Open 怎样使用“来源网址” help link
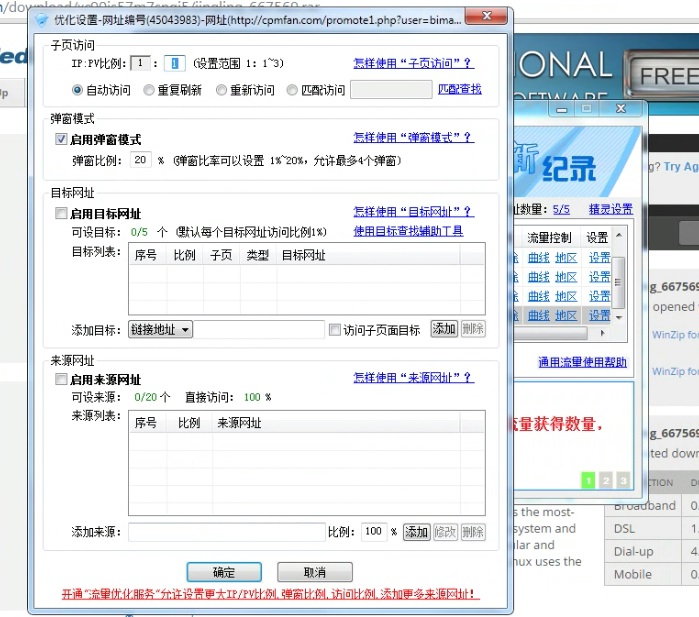699x617 pixels. [x=413, y=378]
